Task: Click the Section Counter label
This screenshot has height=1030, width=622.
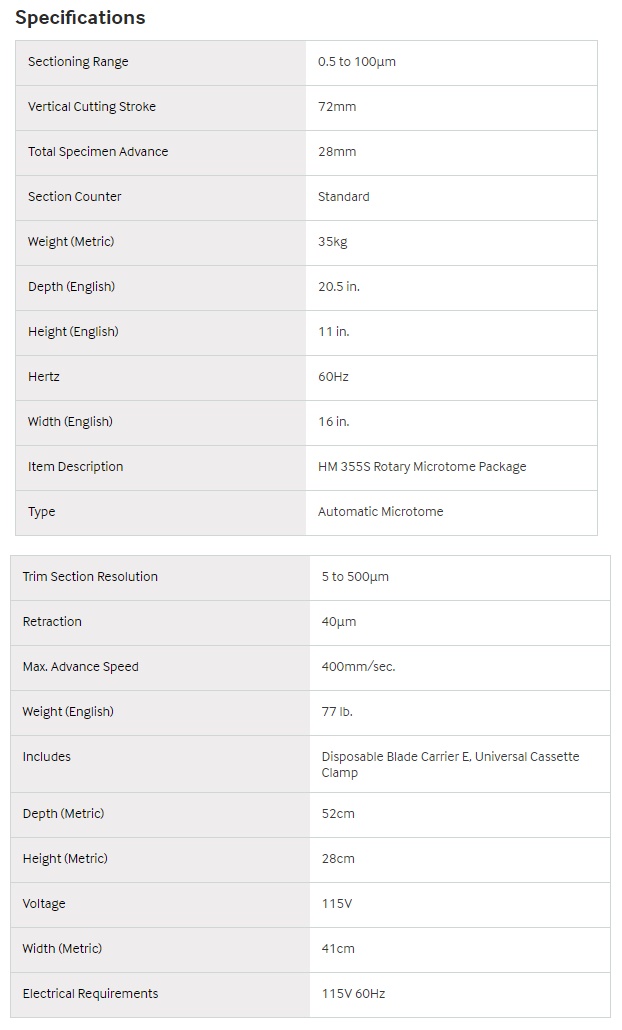Action: click(x=75, y=197)
